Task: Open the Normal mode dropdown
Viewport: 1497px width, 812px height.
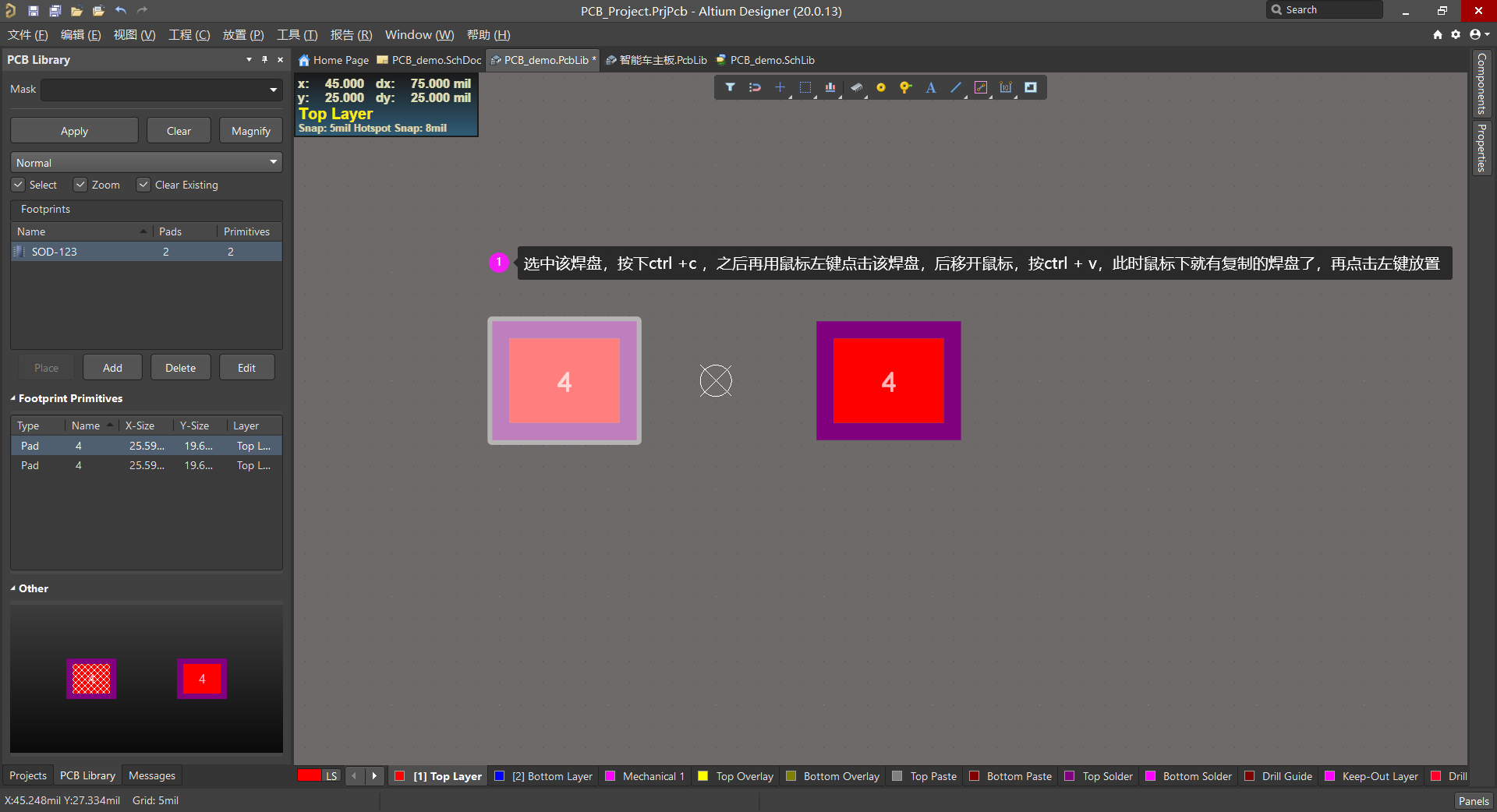Action: (147, 162)
